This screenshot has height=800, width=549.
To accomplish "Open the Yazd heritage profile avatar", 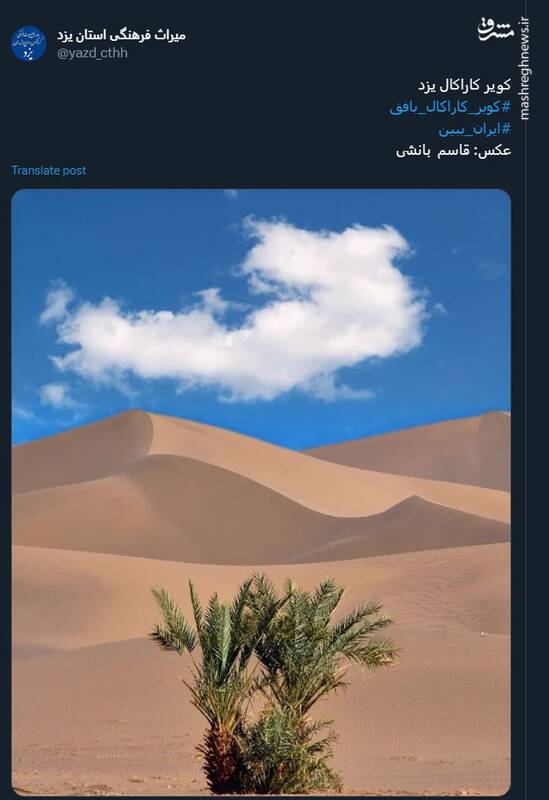I will tap(29, 43).
